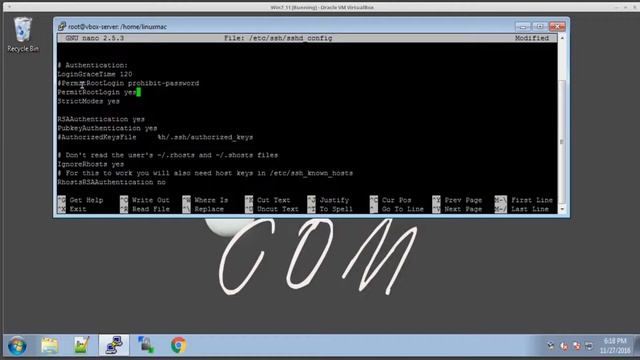Click the 'Get Help' nano shortcut label
Screen dimensions: 640x360
coord(86,200)
